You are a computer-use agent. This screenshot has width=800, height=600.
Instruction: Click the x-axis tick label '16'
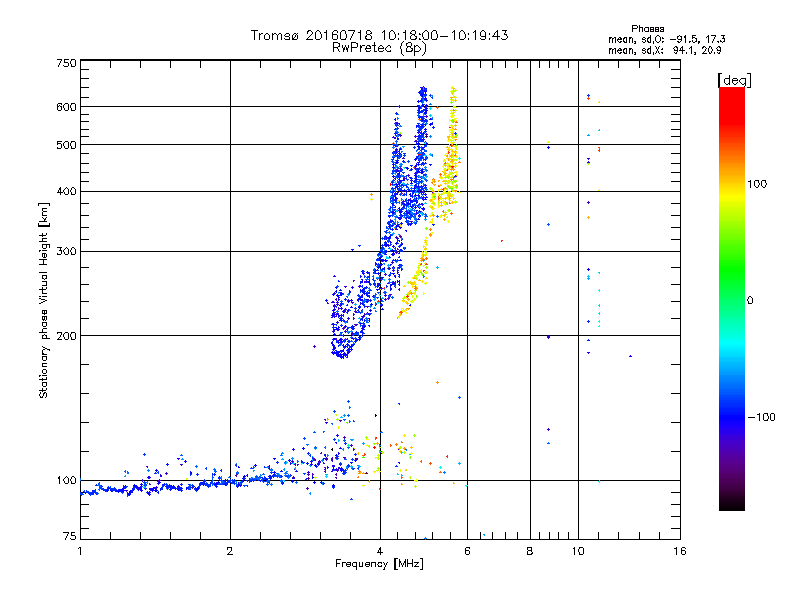click(680, 551)
